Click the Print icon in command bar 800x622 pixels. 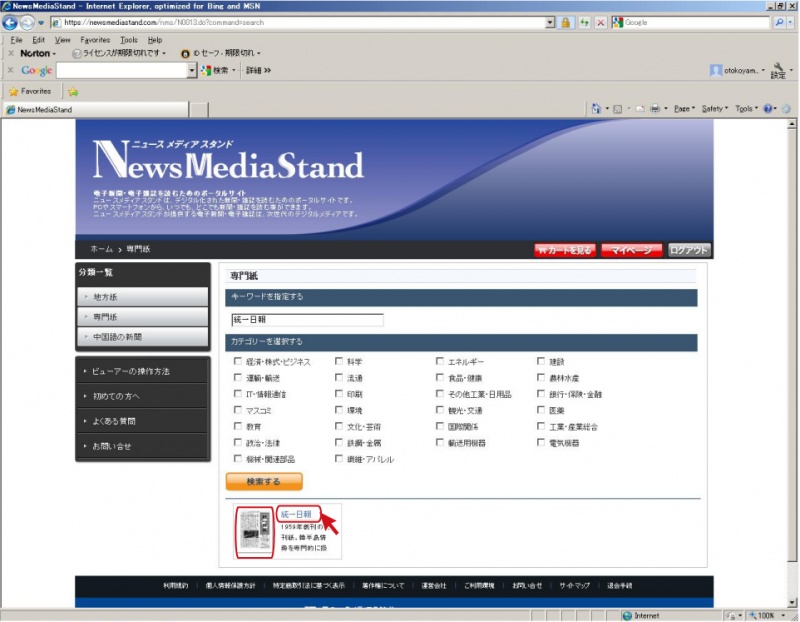[x=655, y=109]
